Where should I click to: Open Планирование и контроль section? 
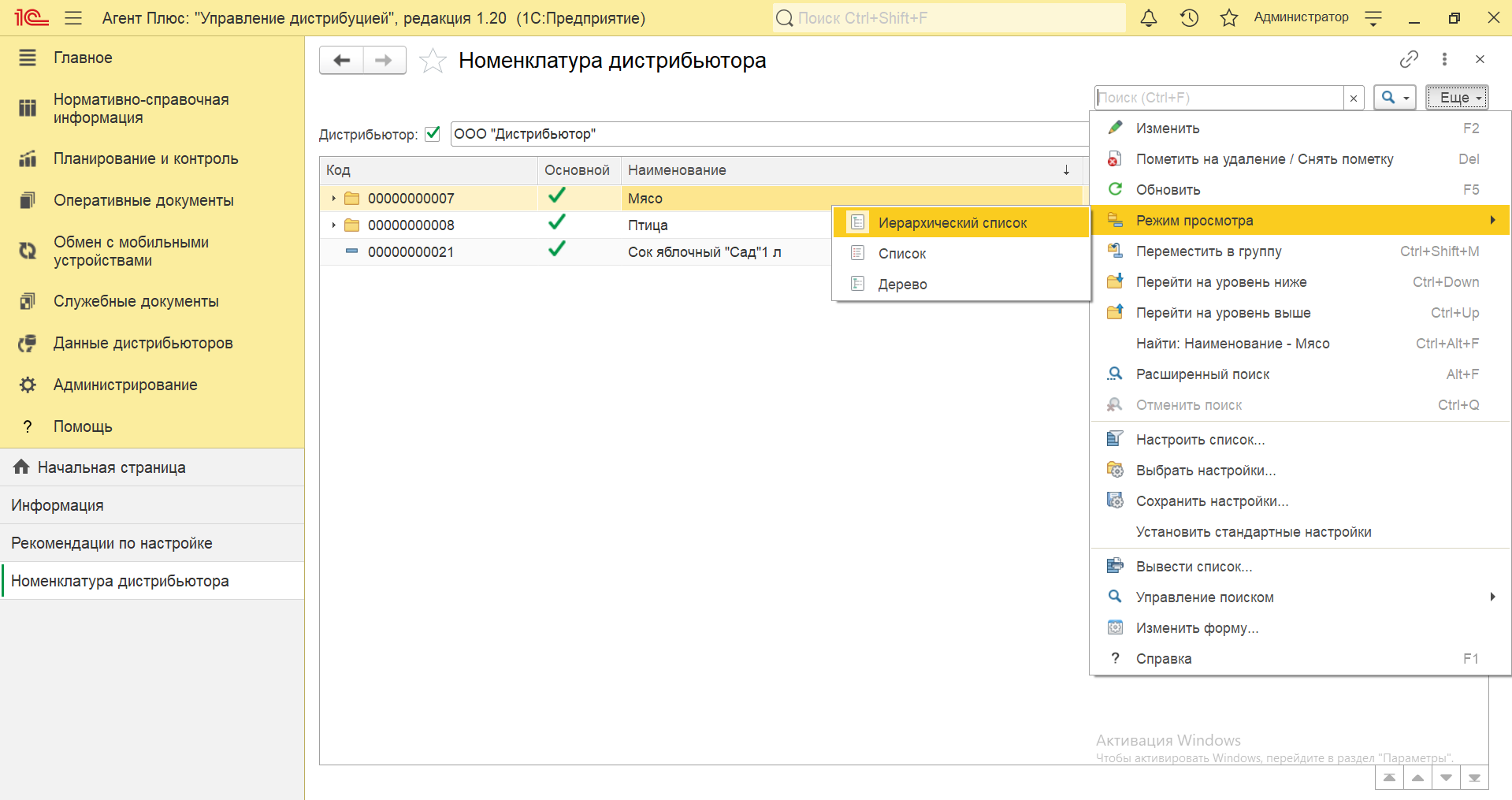point(152,158)
